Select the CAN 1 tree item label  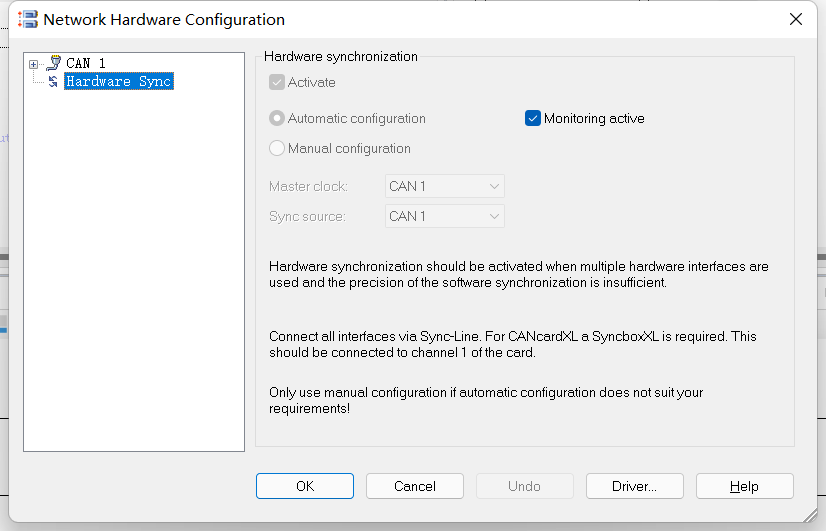point(86,63)
